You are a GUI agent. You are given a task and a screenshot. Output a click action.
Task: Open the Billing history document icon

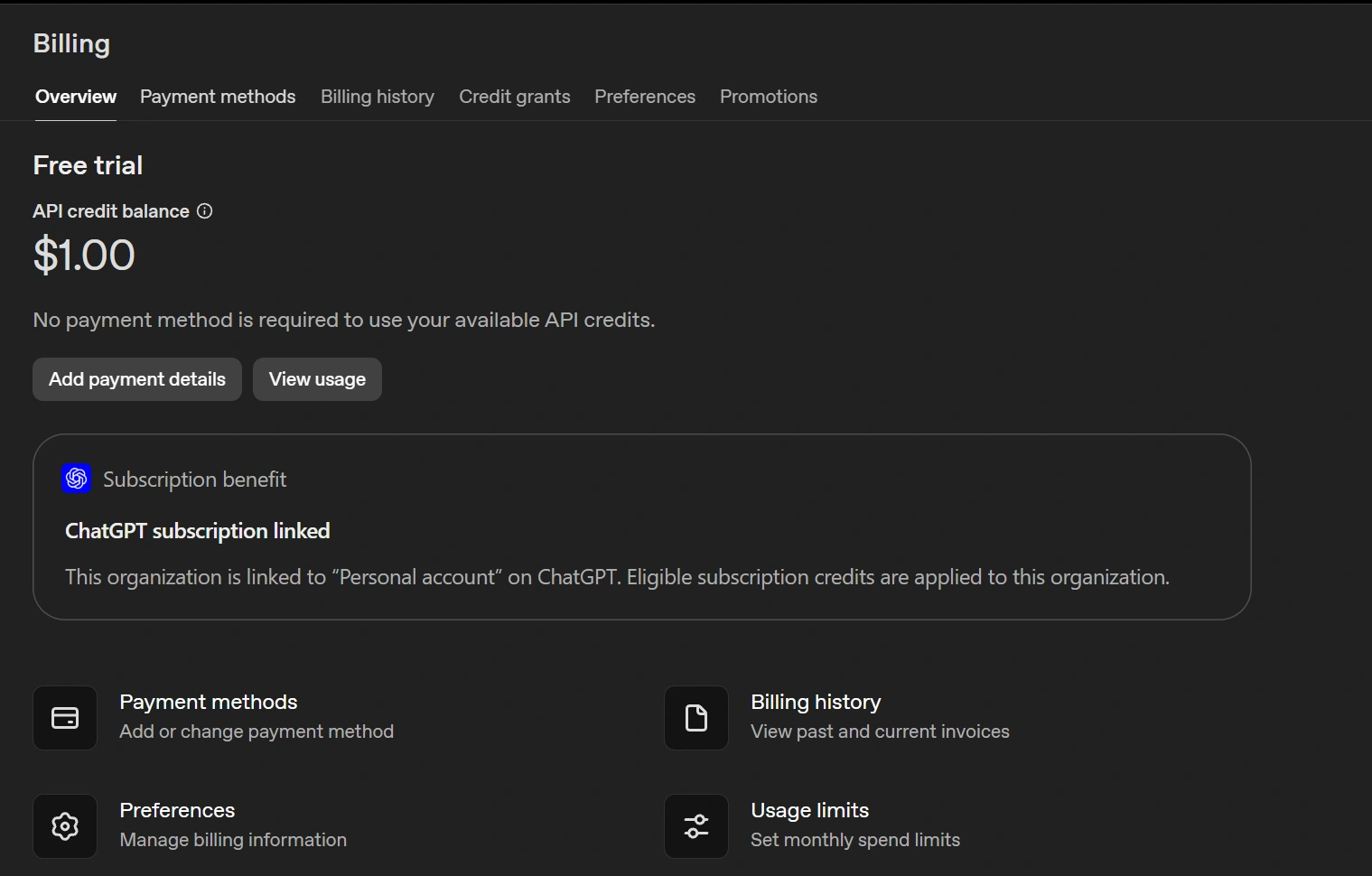(x=696, y=718)
